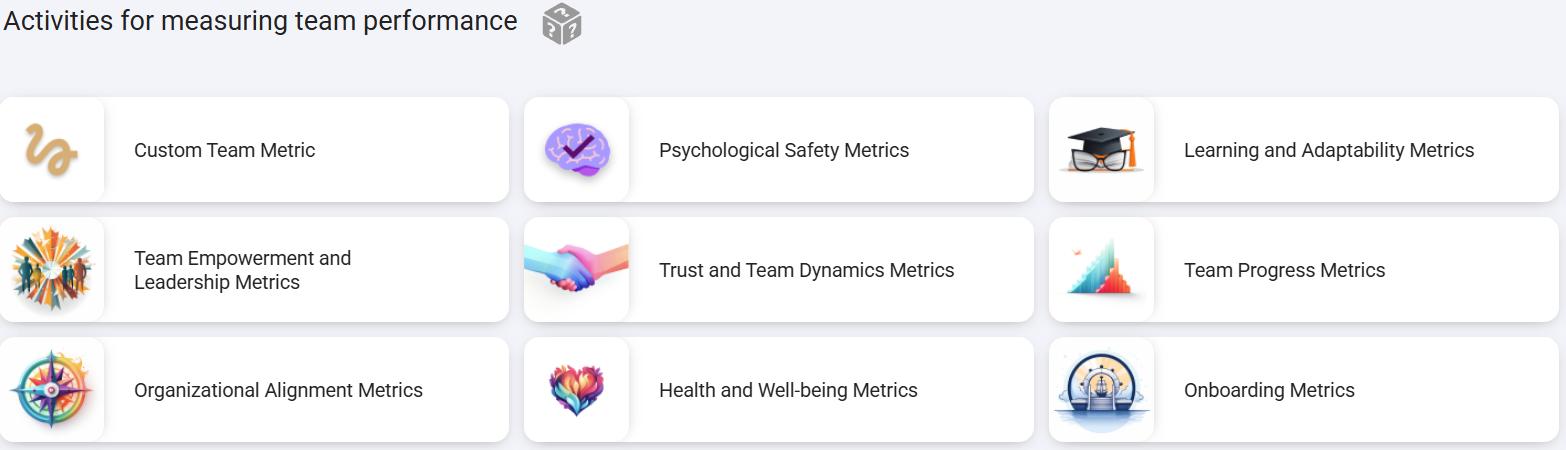Click the compass rose icon
The image size is (1566, 450).
52,390
